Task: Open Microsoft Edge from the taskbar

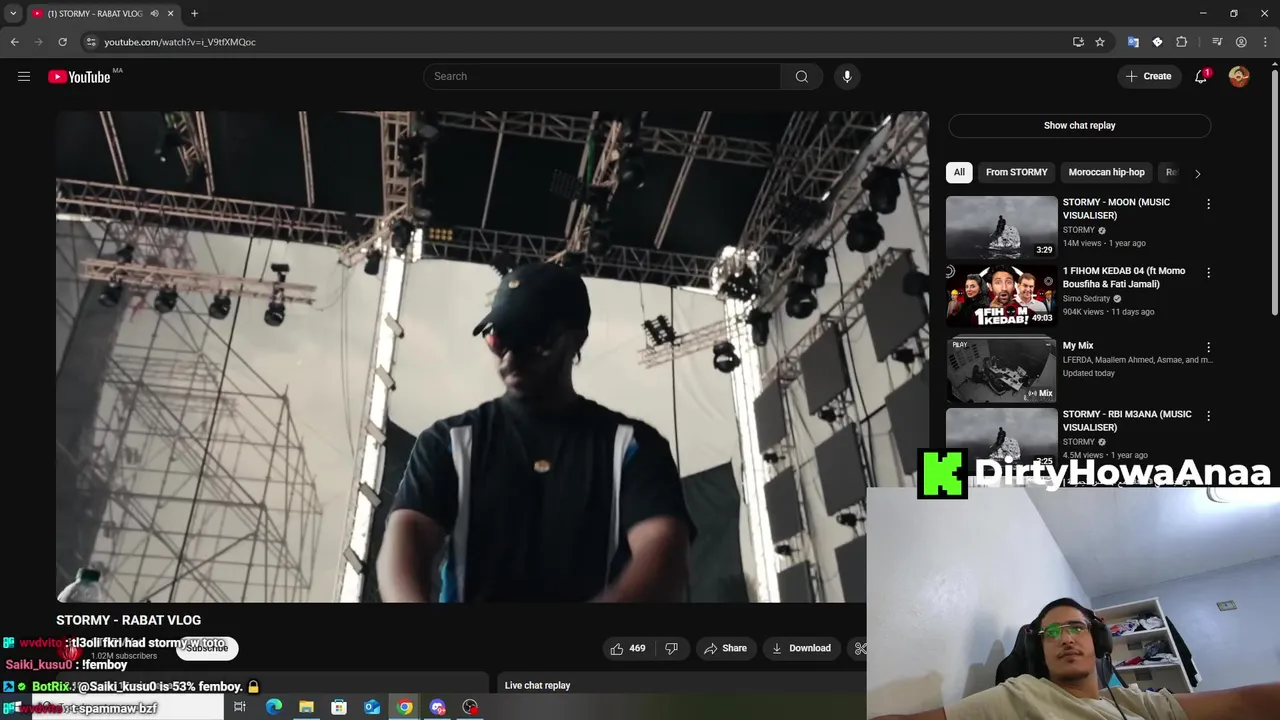Action: (x=273, y=707)
